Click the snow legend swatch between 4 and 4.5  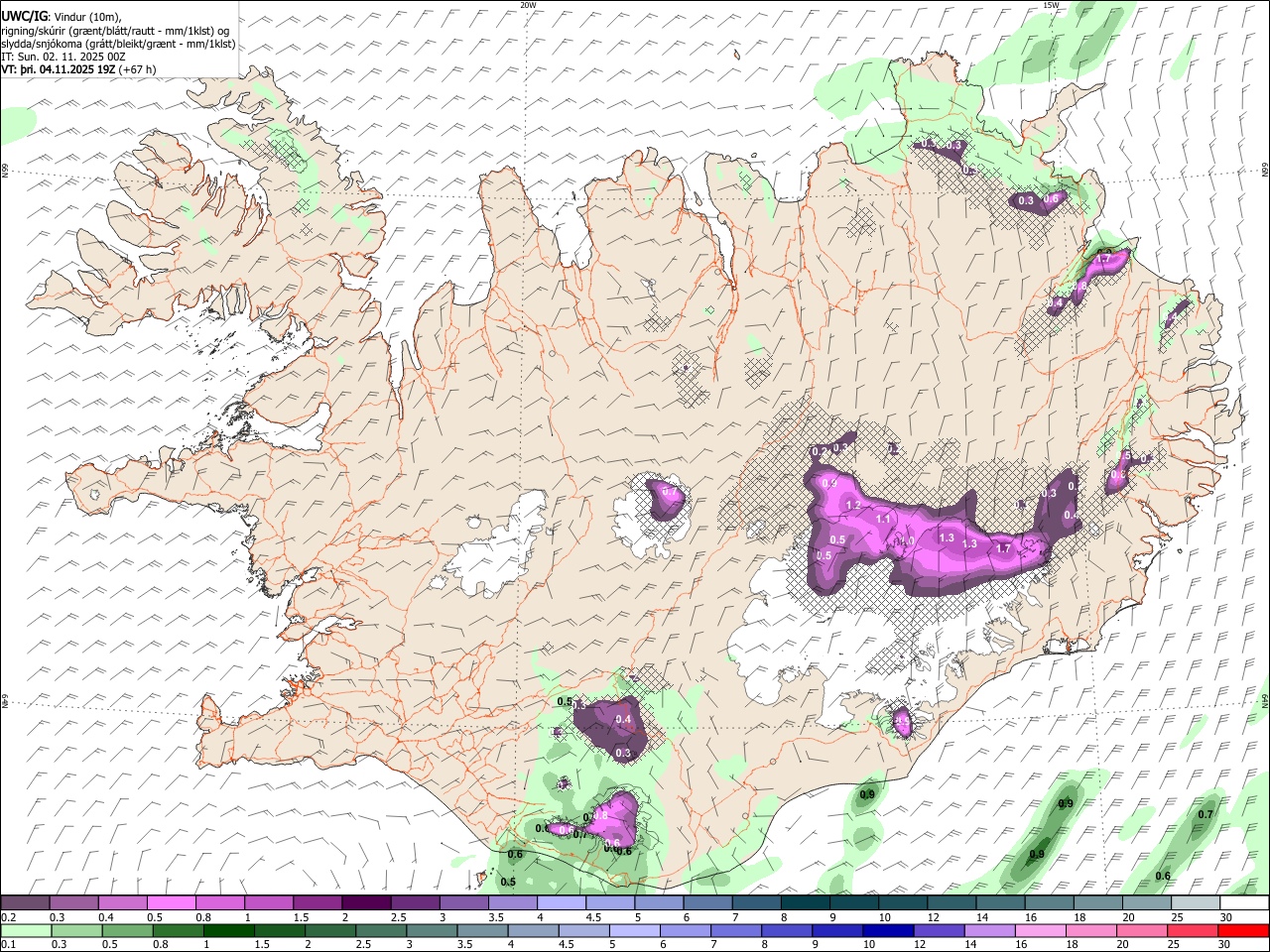tap(561, 902)
